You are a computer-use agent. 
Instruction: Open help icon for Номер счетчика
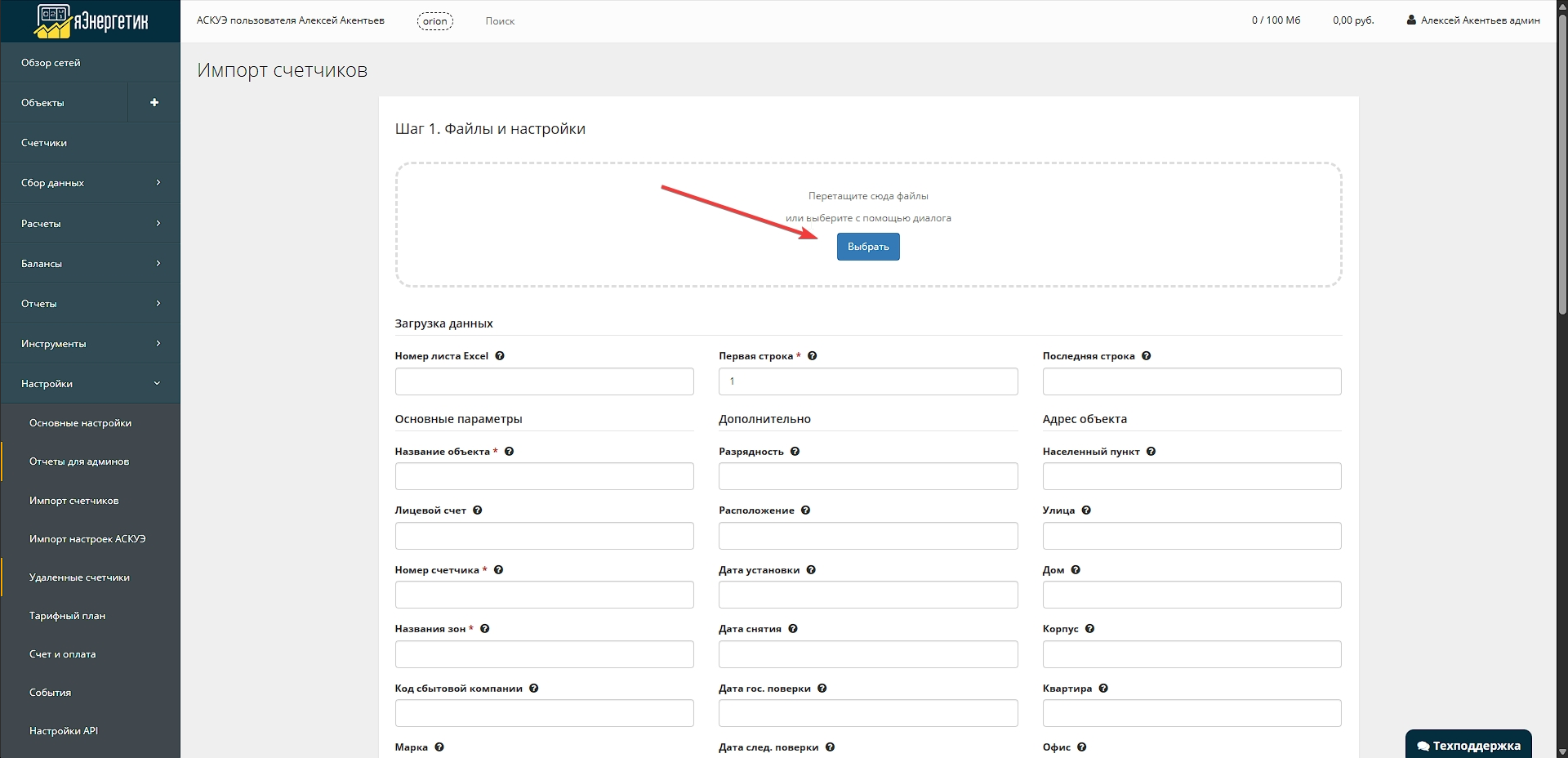point(498,570)
